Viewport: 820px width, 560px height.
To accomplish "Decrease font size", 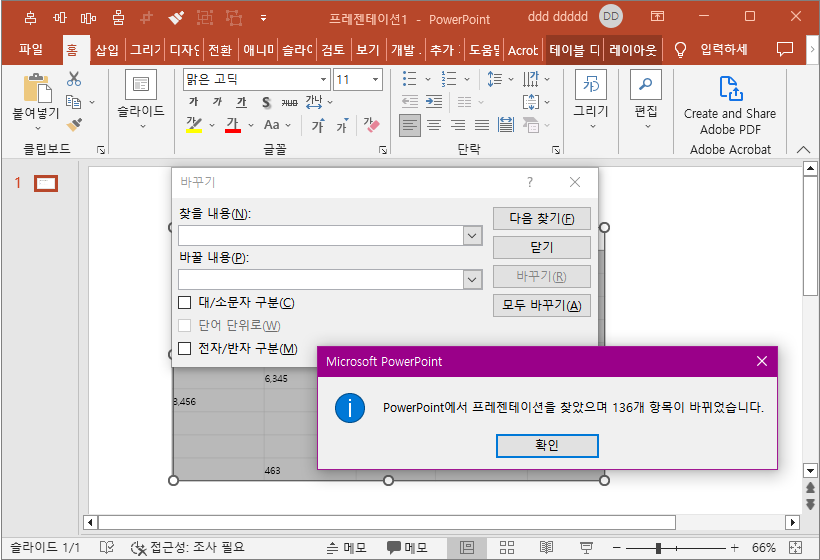I will 342,125.
